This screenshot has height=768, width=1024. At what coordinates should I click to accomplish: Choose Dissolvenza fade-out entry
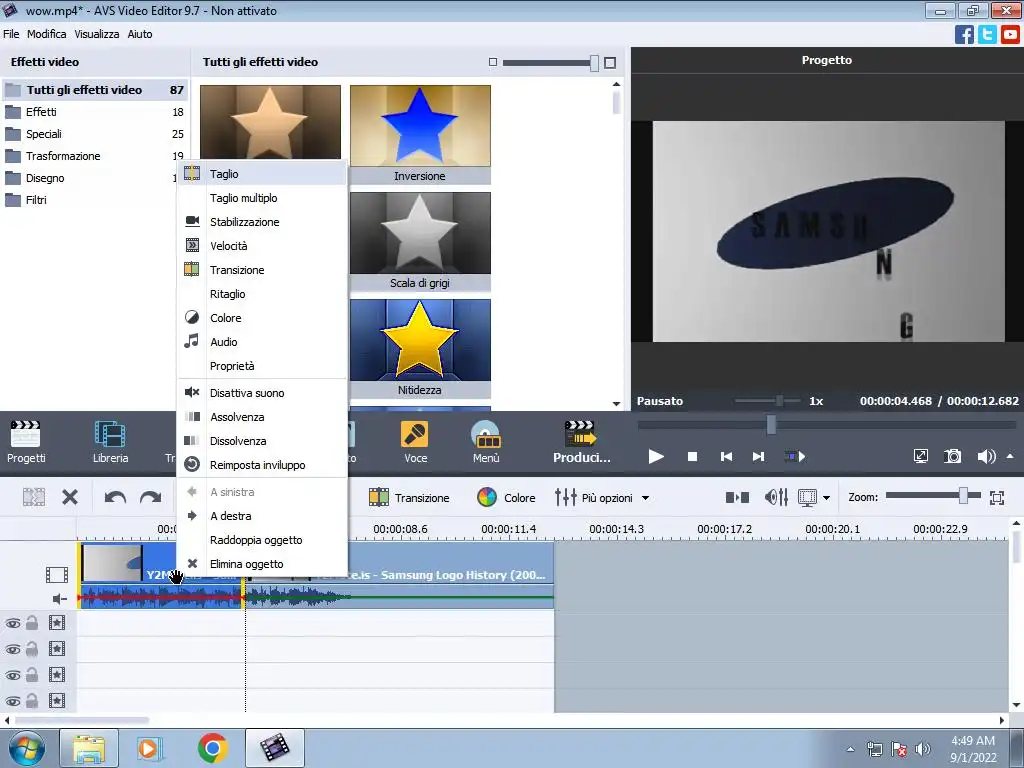point(262,441)
